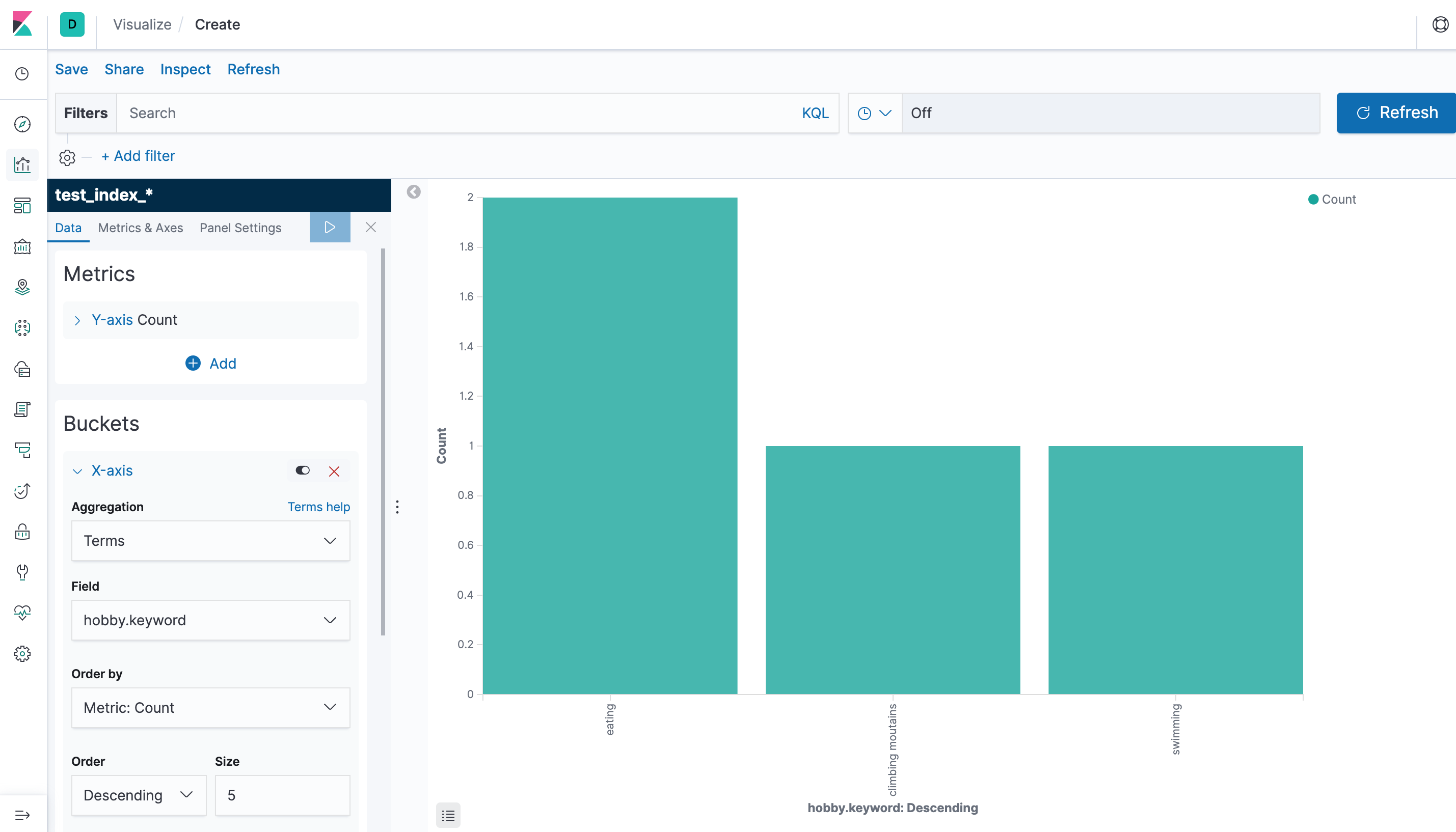Switch to Metrics & Axes tab
This screenshot has width=1456, height=832.
[141, 228]
